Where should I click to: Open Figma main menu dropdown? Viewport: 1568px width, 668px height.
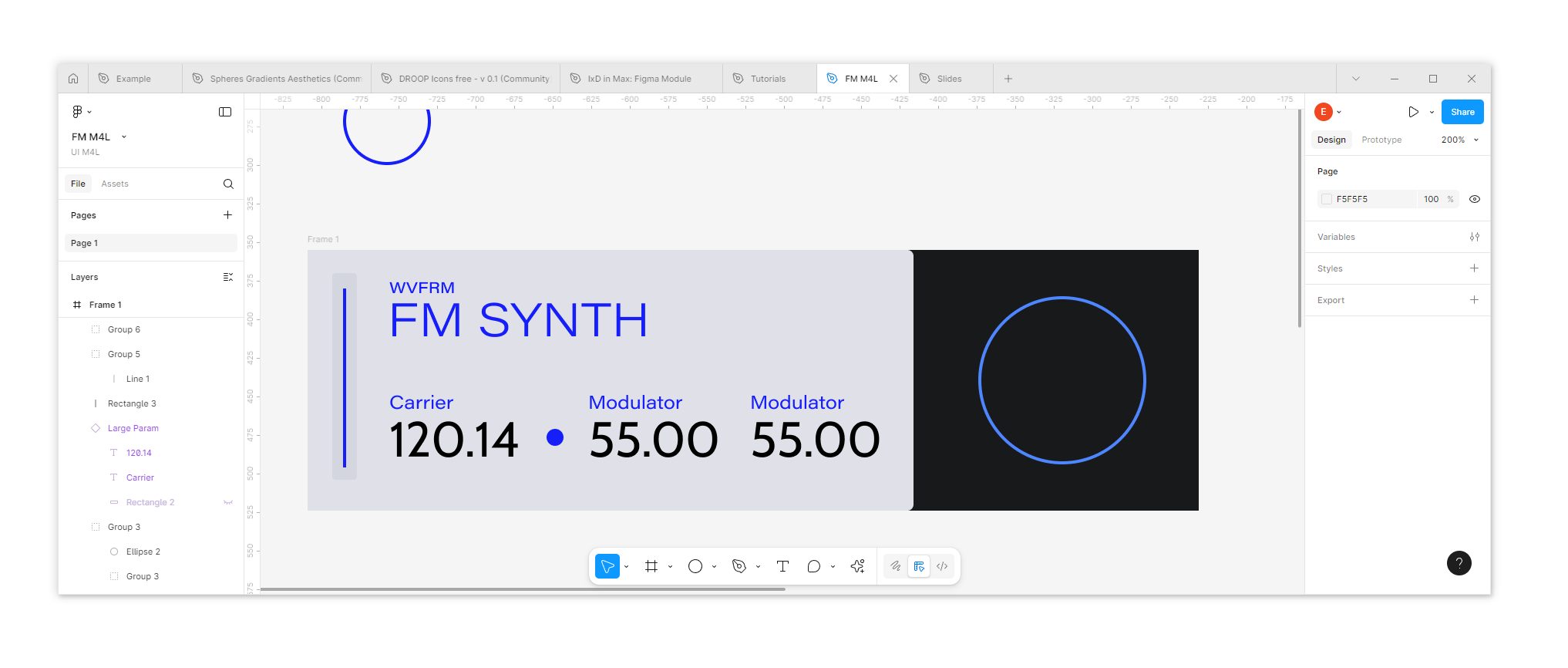click(81, 112)
